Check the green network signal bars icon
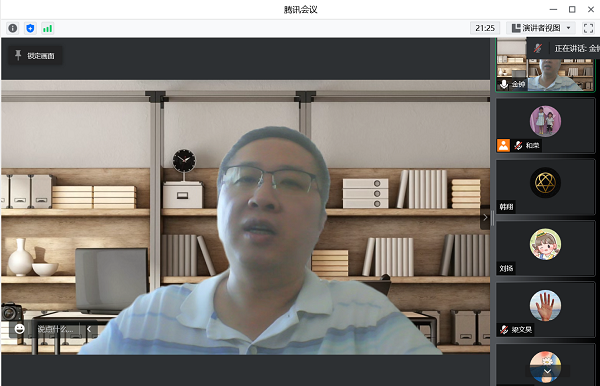The width and height of the screenshot is (600, 386). click(47, 28)
